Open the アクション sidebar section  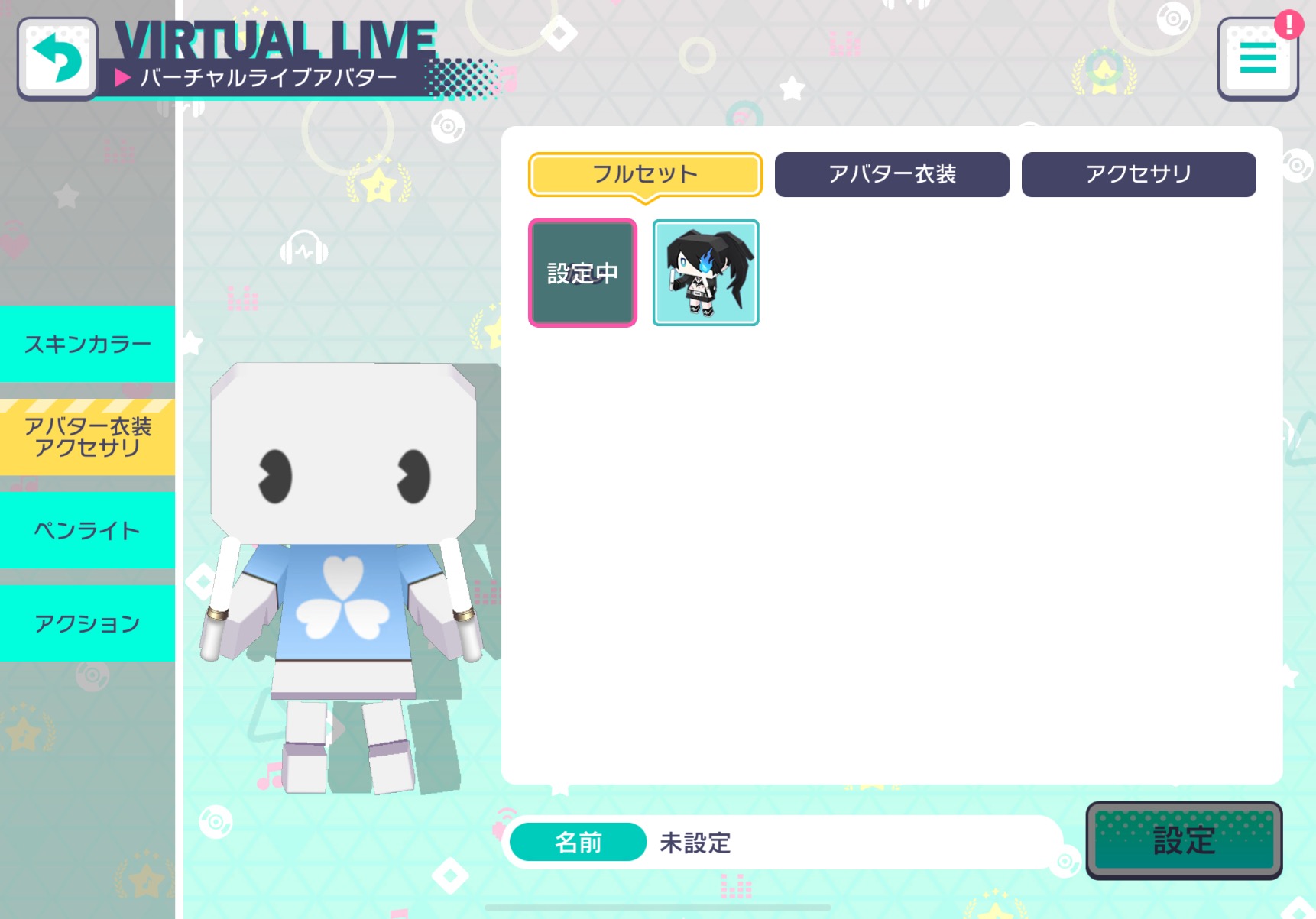(87, 623)
